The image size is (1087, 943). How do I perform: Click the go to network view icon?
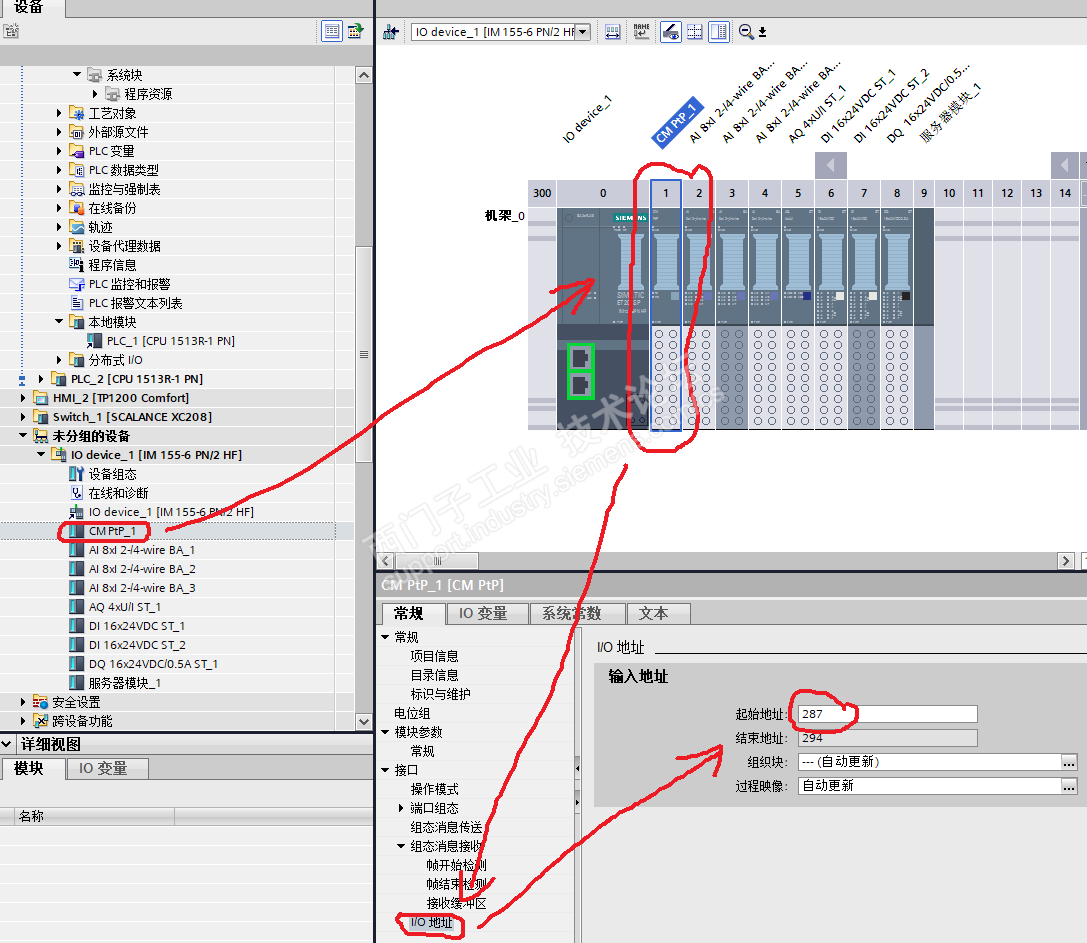click(391, 32)
